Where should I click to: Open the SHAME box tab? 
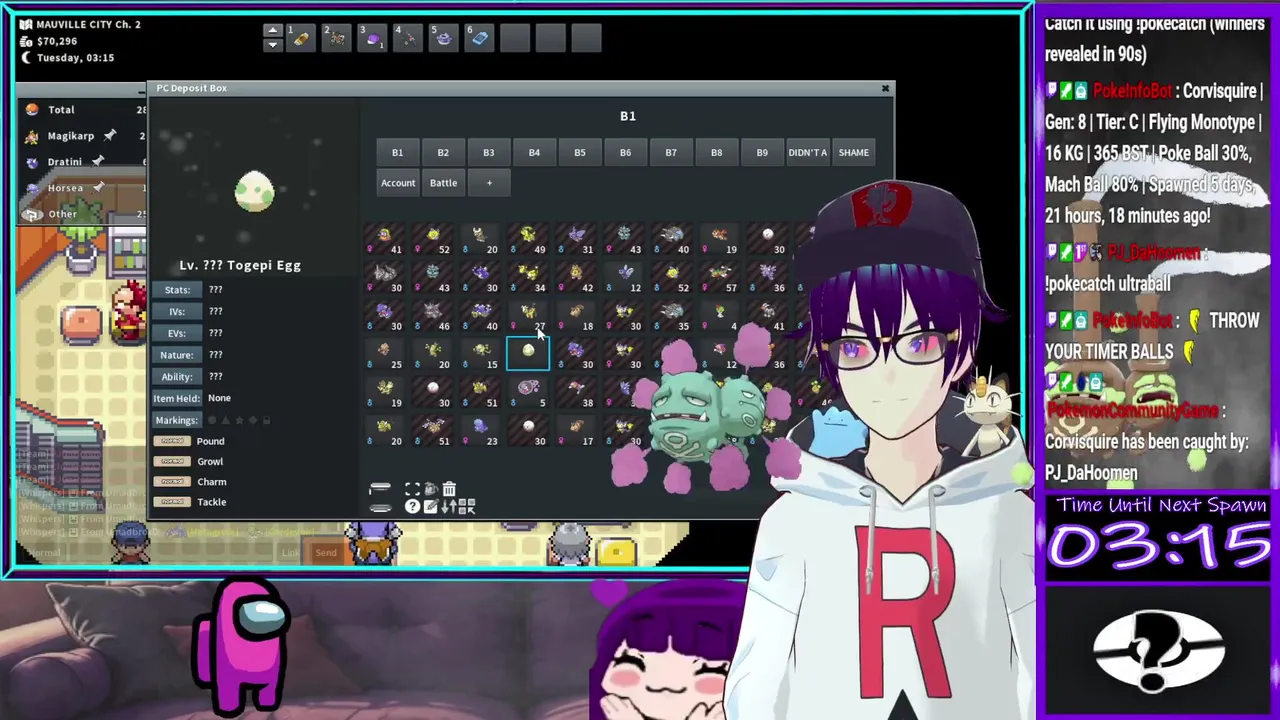pyautogui.click(x=853, y=152)
